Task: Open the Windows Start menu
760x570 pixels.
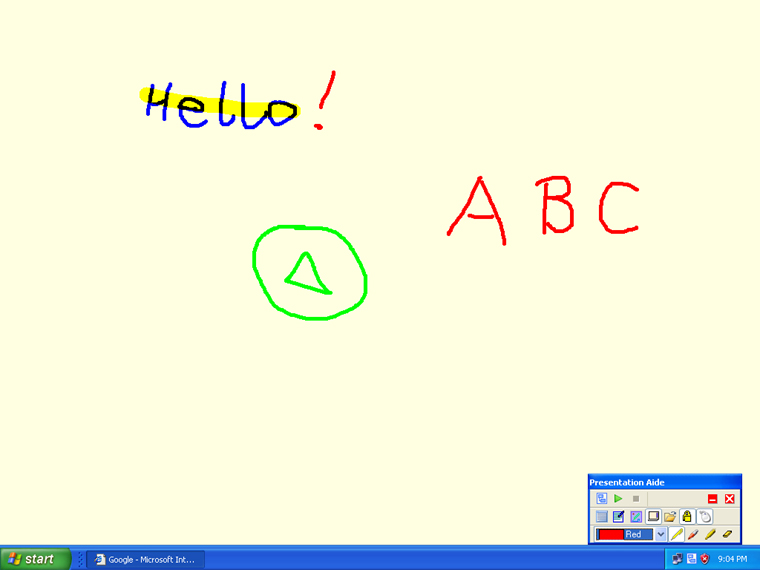Action: coord(35,559)
